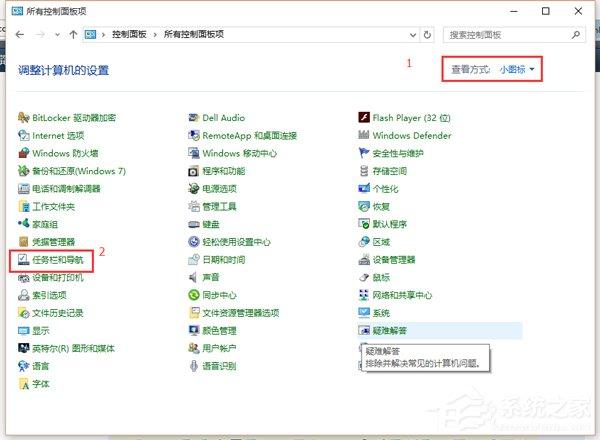The image size is (600, 440).
Task: Click the 英特尔(R) 图形和媒体 icon
Action: point(23,348)
